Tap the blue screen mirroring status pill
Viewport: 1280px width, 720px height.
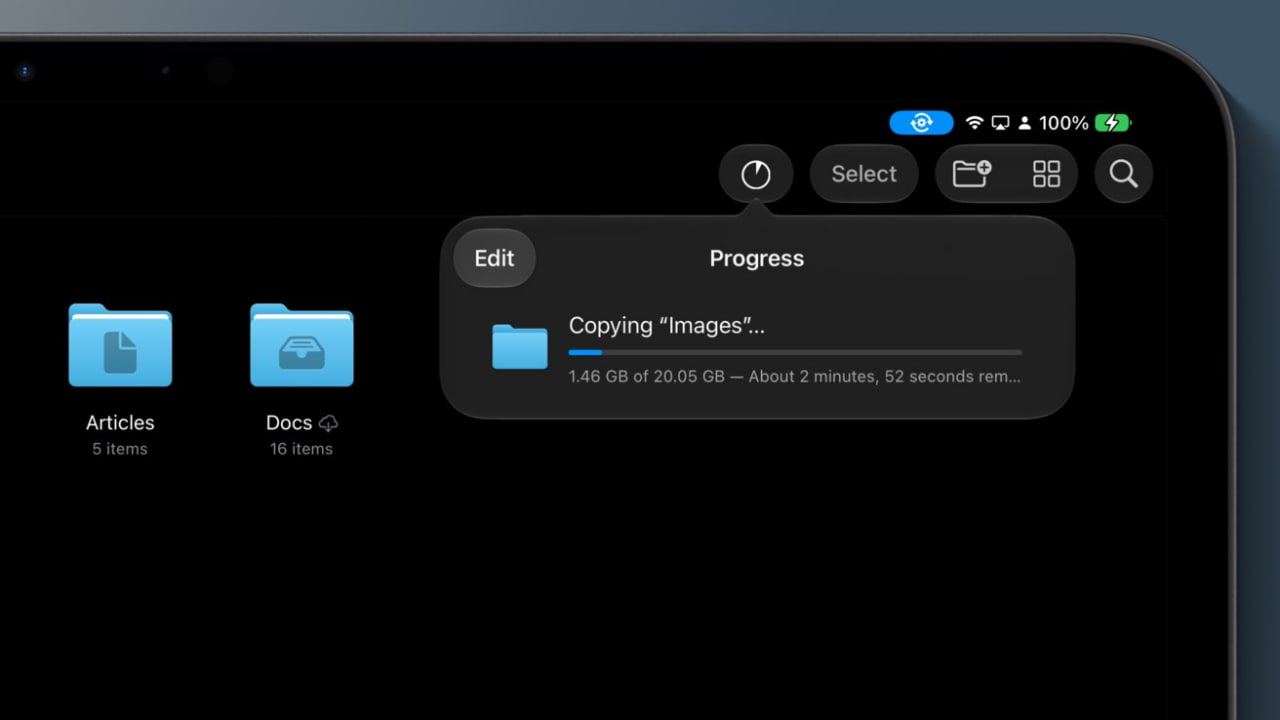(x=921, y=123)
